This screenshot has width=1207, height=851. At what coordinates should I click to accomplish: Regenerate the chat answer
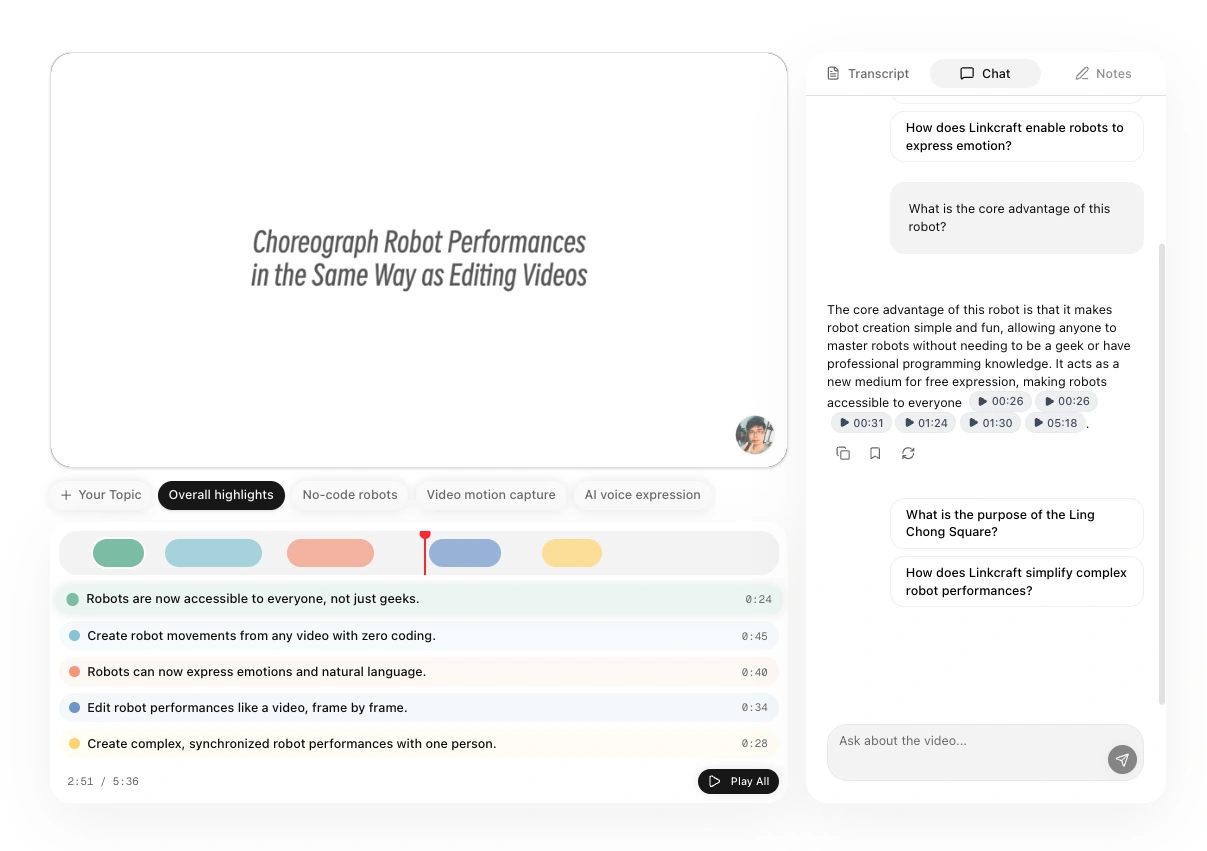(x=908, y=453)
